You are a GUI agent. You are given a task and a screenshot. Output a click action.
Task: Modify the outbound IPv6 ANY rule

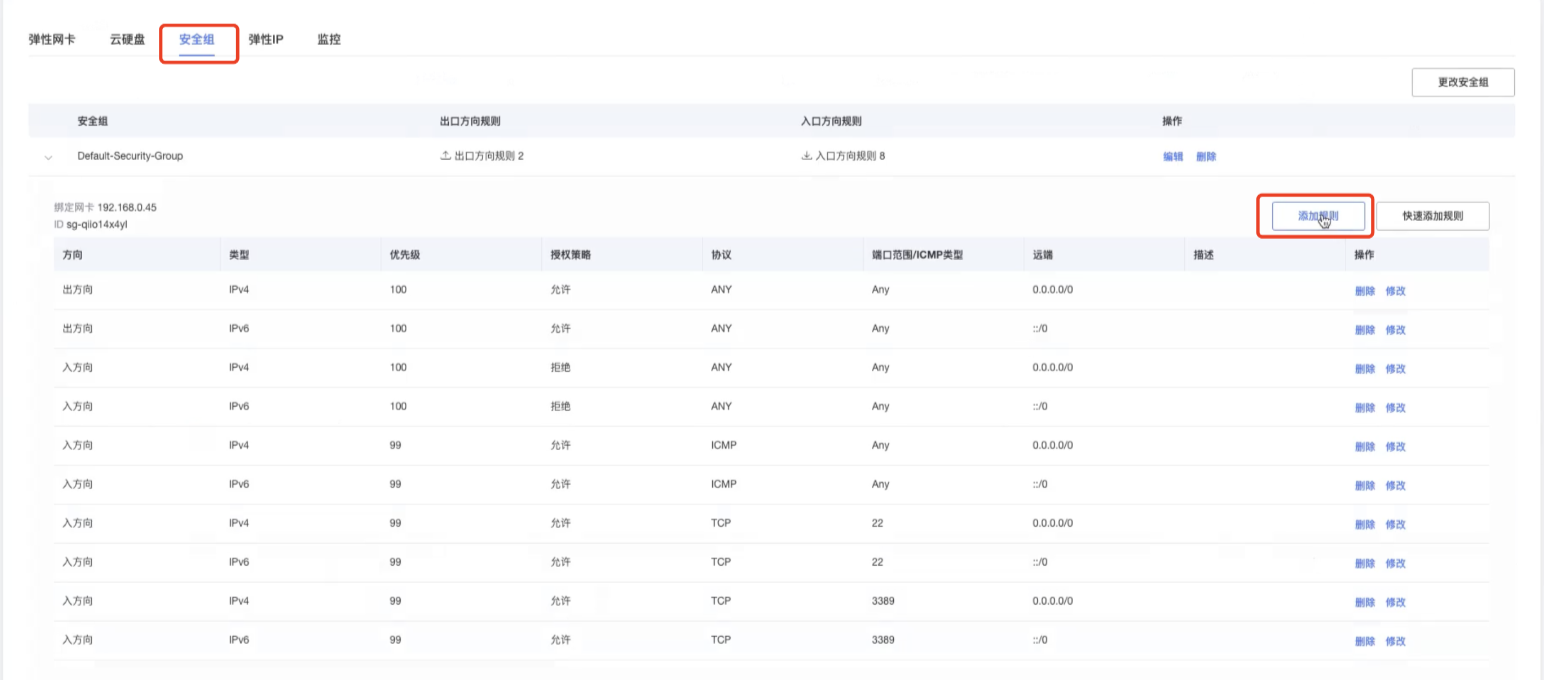tap(1396, 330)
